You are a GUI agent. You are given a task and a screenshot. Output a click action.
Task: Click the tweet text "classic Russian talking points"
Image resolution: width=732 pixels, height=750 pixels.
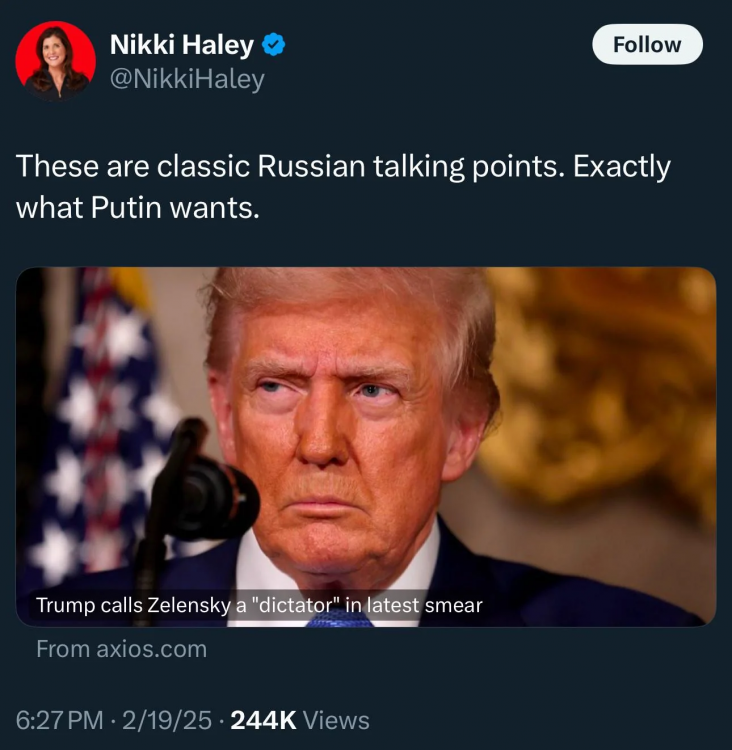tap(340, 166)
